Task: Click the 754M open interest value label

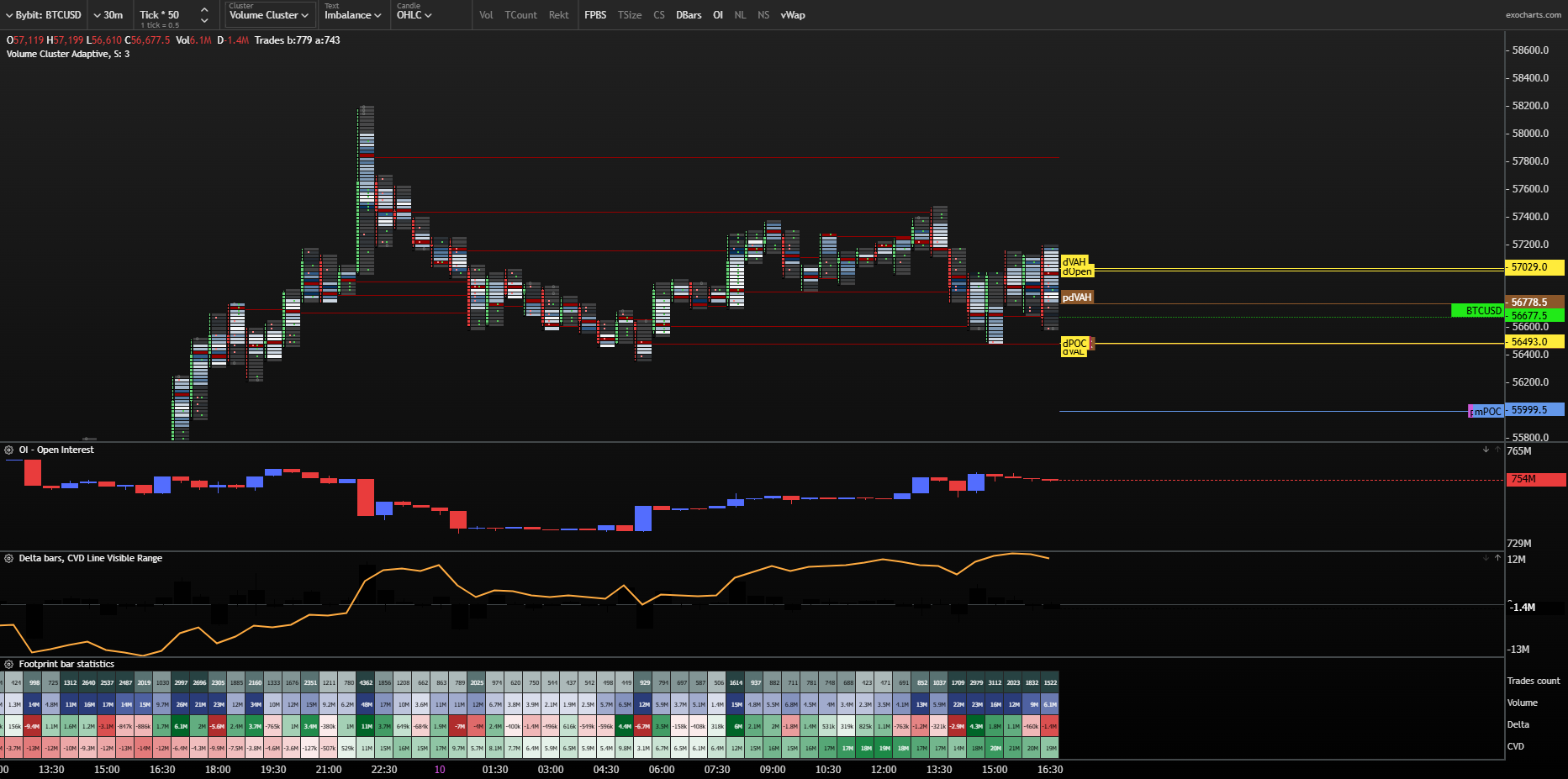Action: point(1535,479)
